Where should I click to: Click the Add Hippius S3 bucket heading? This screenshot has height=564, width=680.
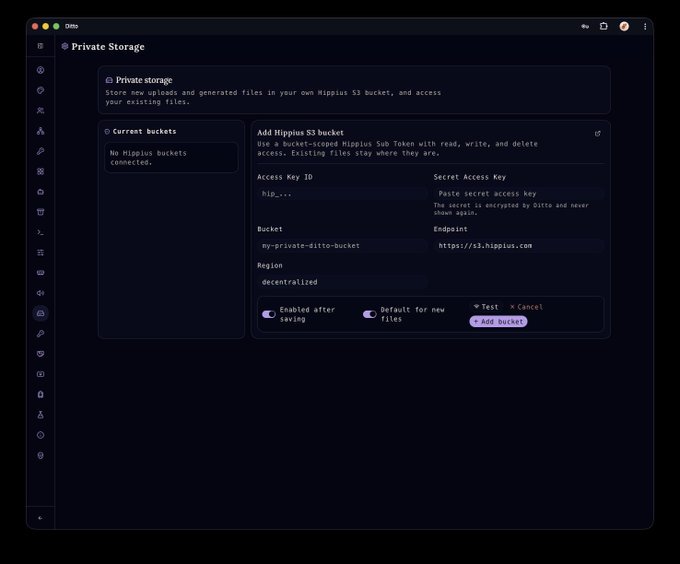[x=300, y=133]
